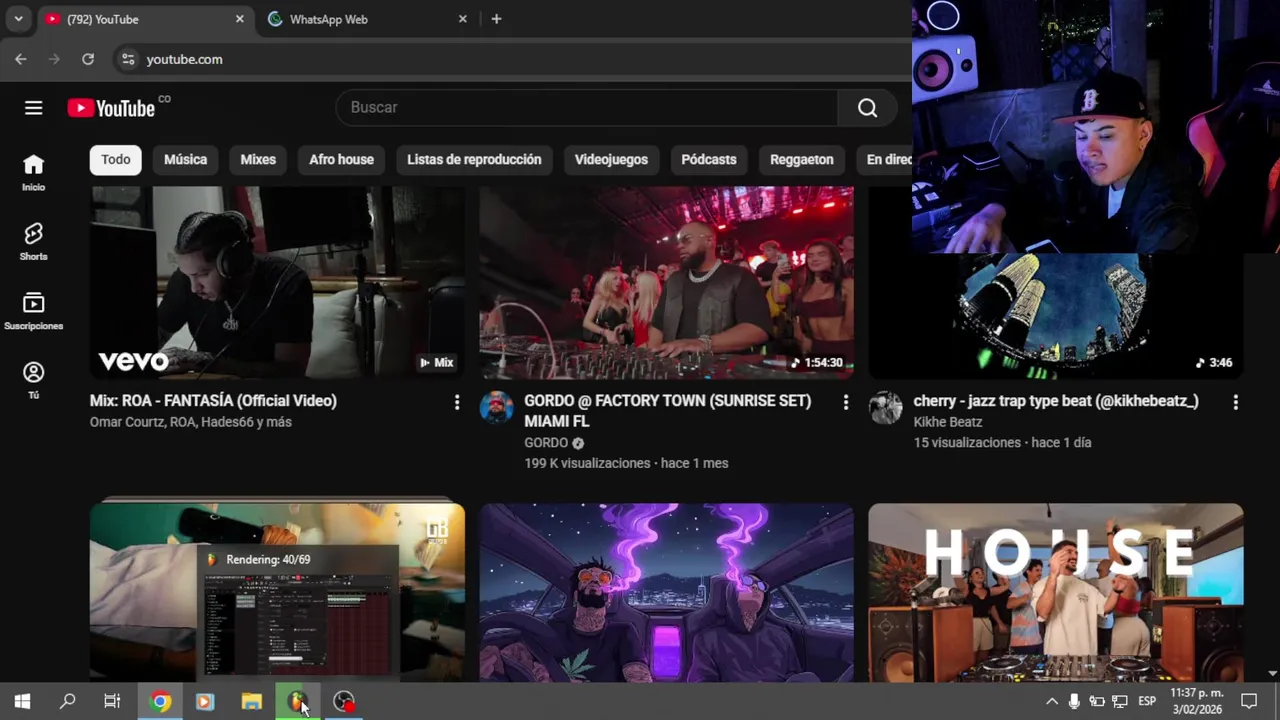Expand the tab search dropdown arrow
This screenshot has width=1280, height=720.
(x=18, y=19)
